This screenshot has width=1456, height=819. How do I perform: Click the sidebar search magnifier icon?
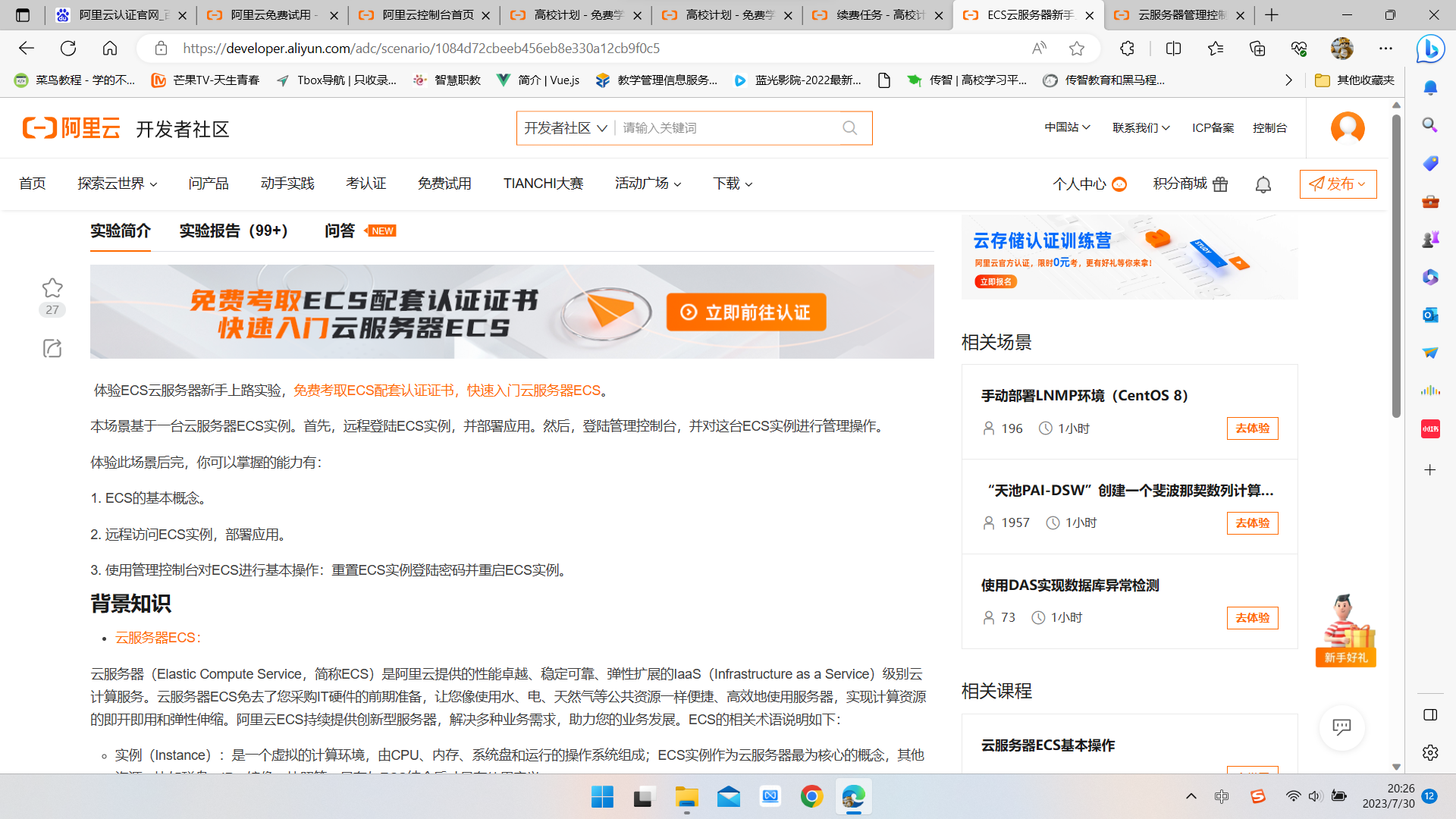[1430, 125]
